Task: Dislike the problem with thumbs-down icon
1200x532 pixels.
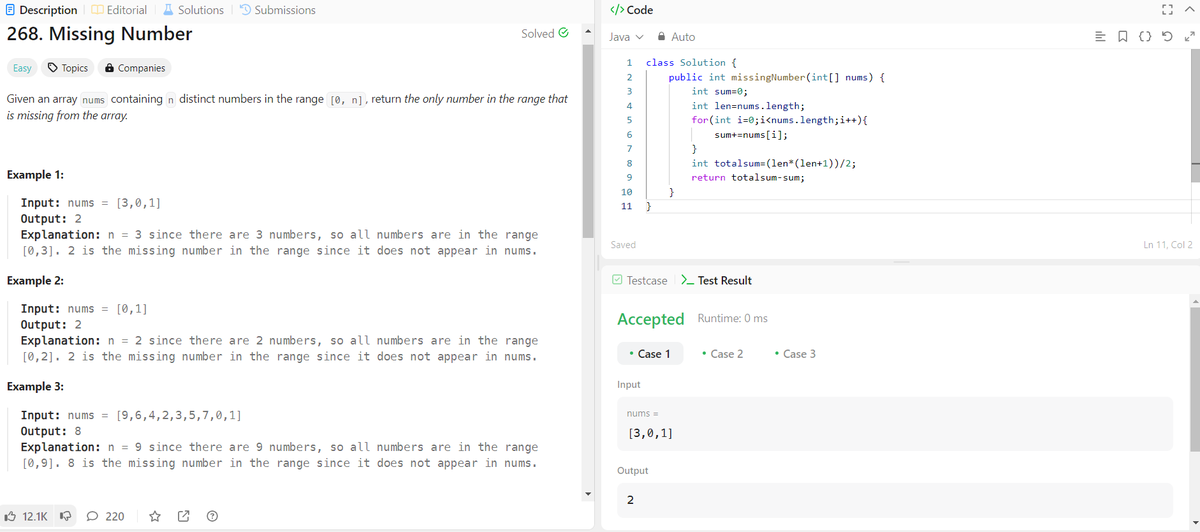Action: [65, 517]
